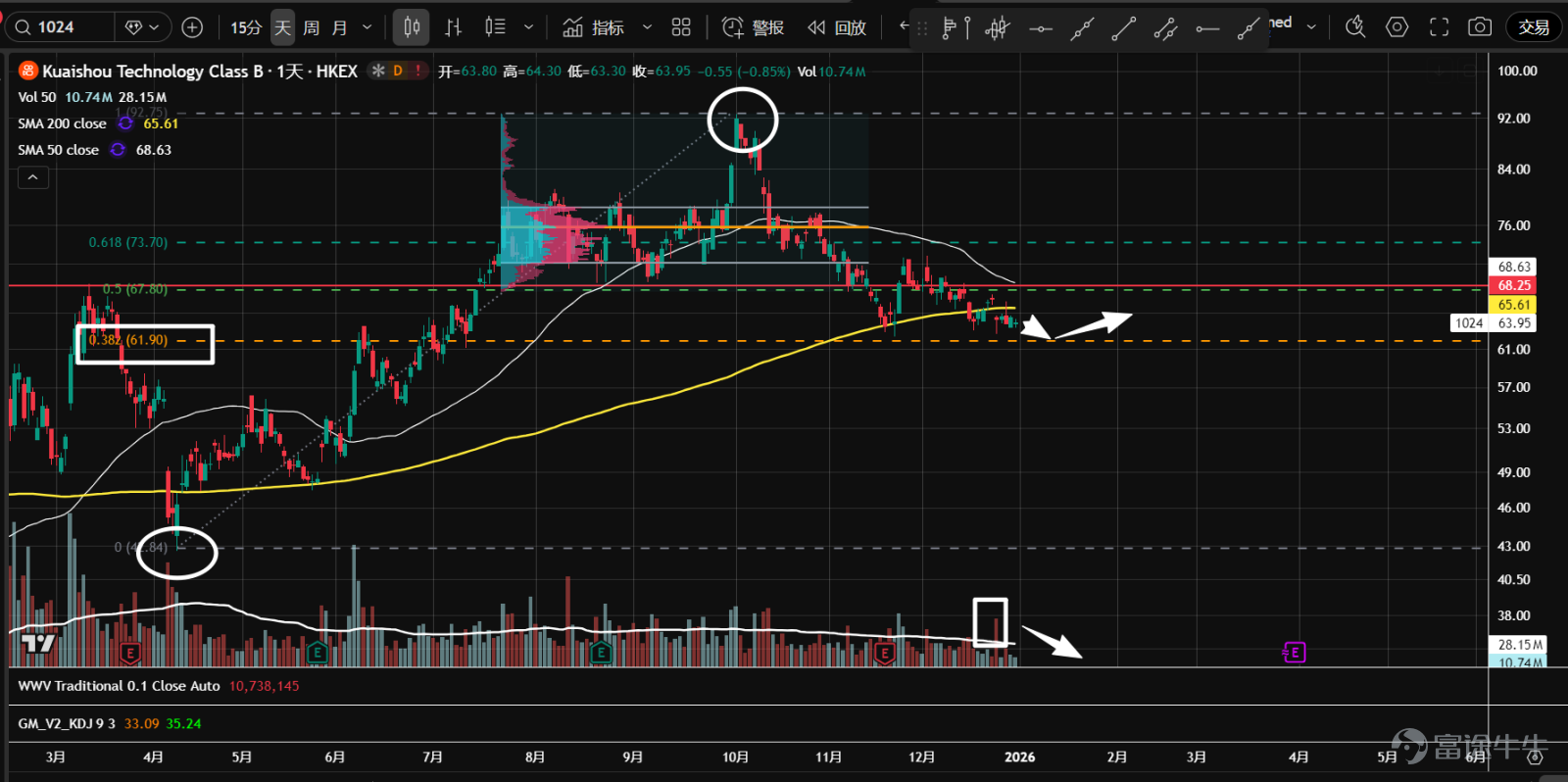Switch to the bar chart type
The image size is (1568, 782).
(453, 27)
